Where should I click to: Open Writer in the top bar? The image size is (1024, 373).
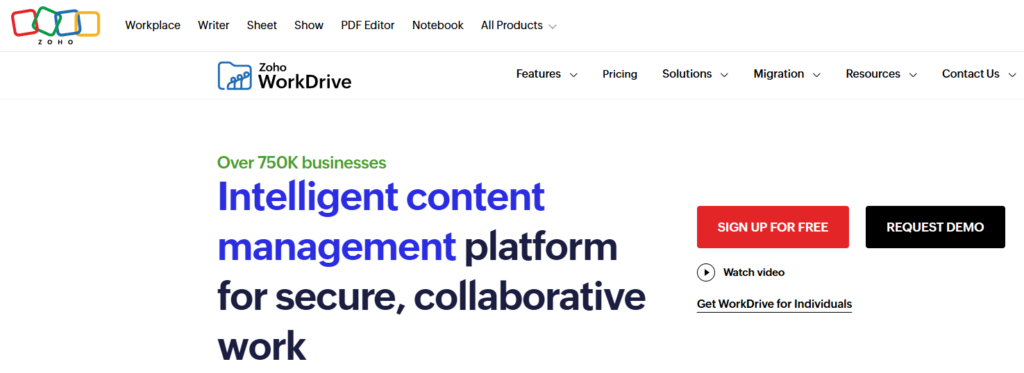click(x=214, y=25)
